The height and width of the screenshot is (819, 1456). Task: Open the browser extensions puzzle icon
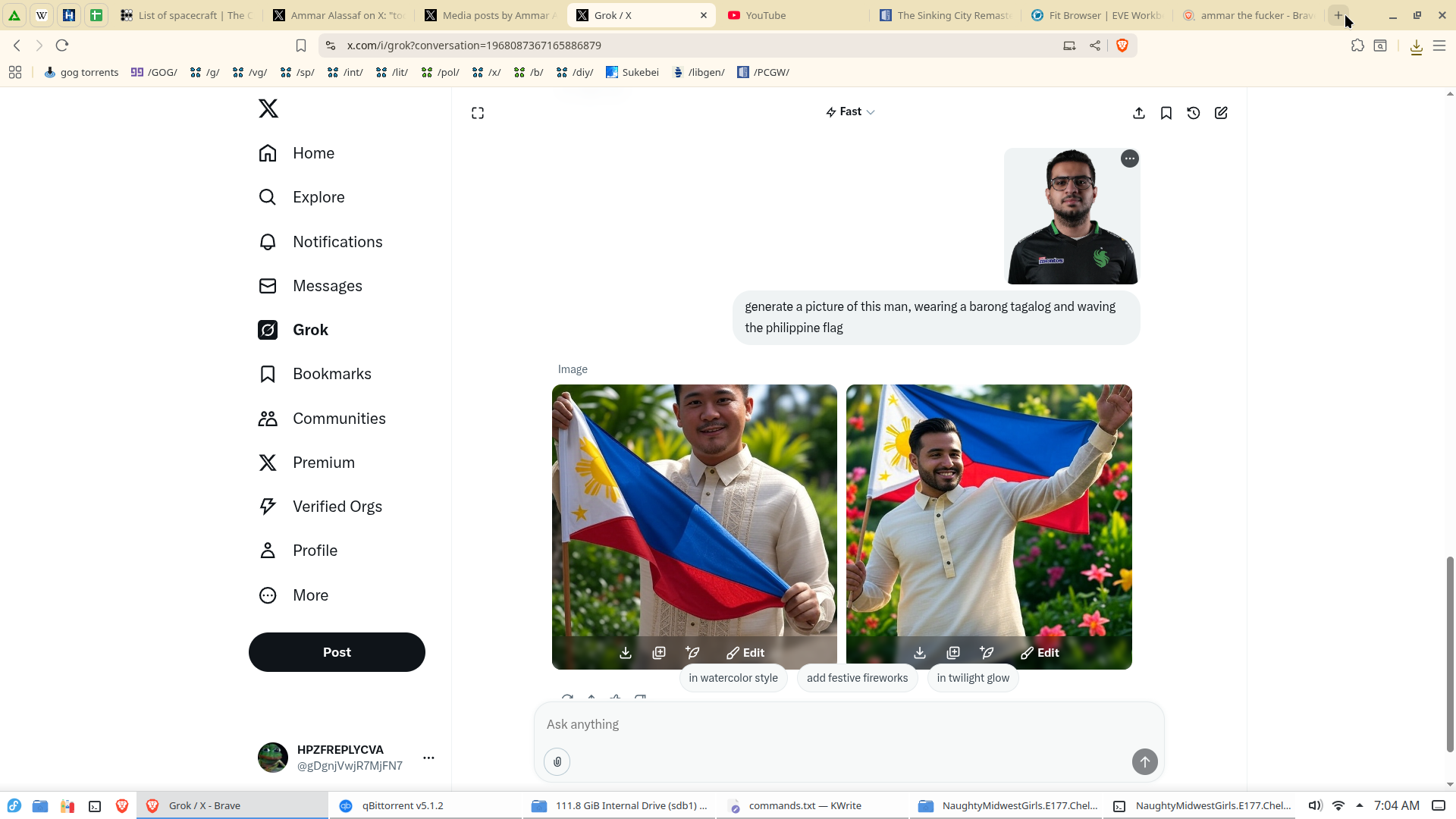tap(1357, 45)
